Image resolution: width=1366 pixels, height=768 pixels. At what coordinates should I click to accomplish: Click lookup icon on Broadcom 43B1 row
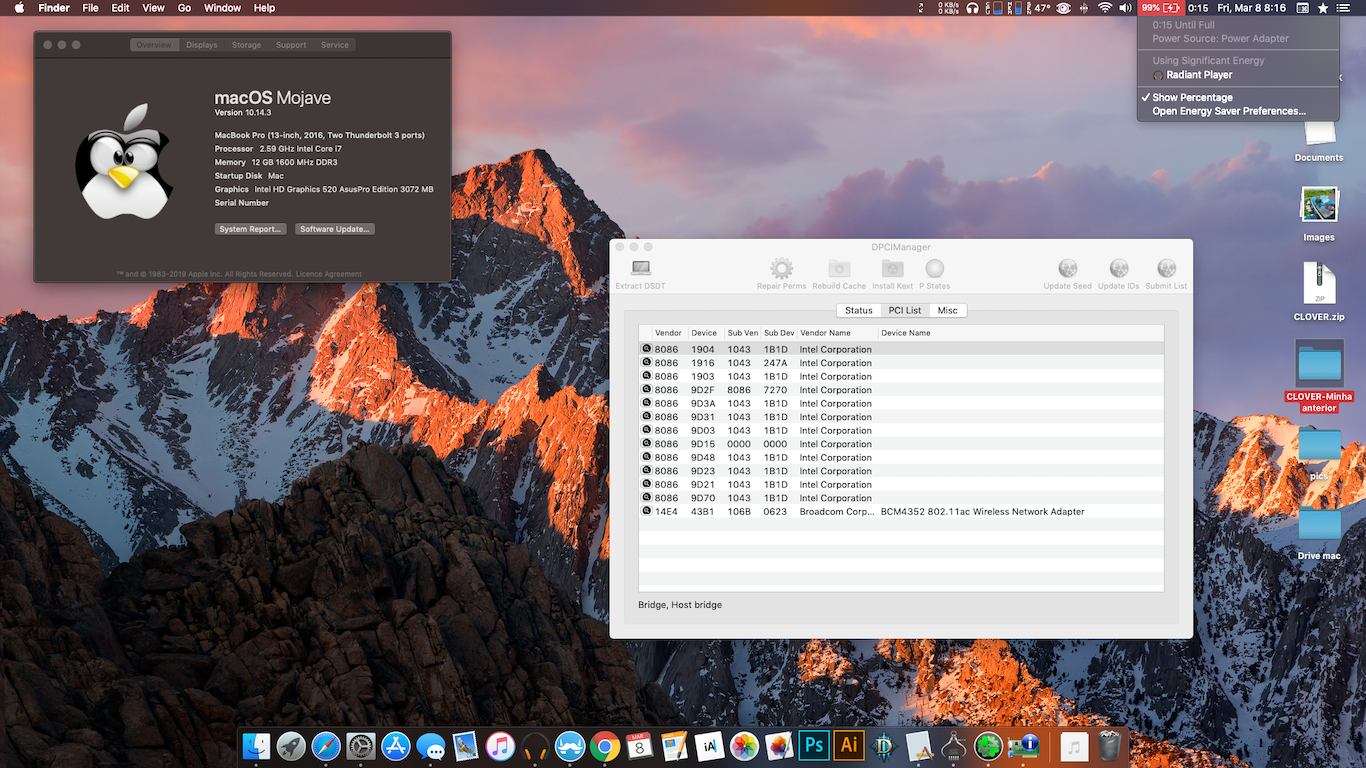pyautogui.click(x=646, y=511)
